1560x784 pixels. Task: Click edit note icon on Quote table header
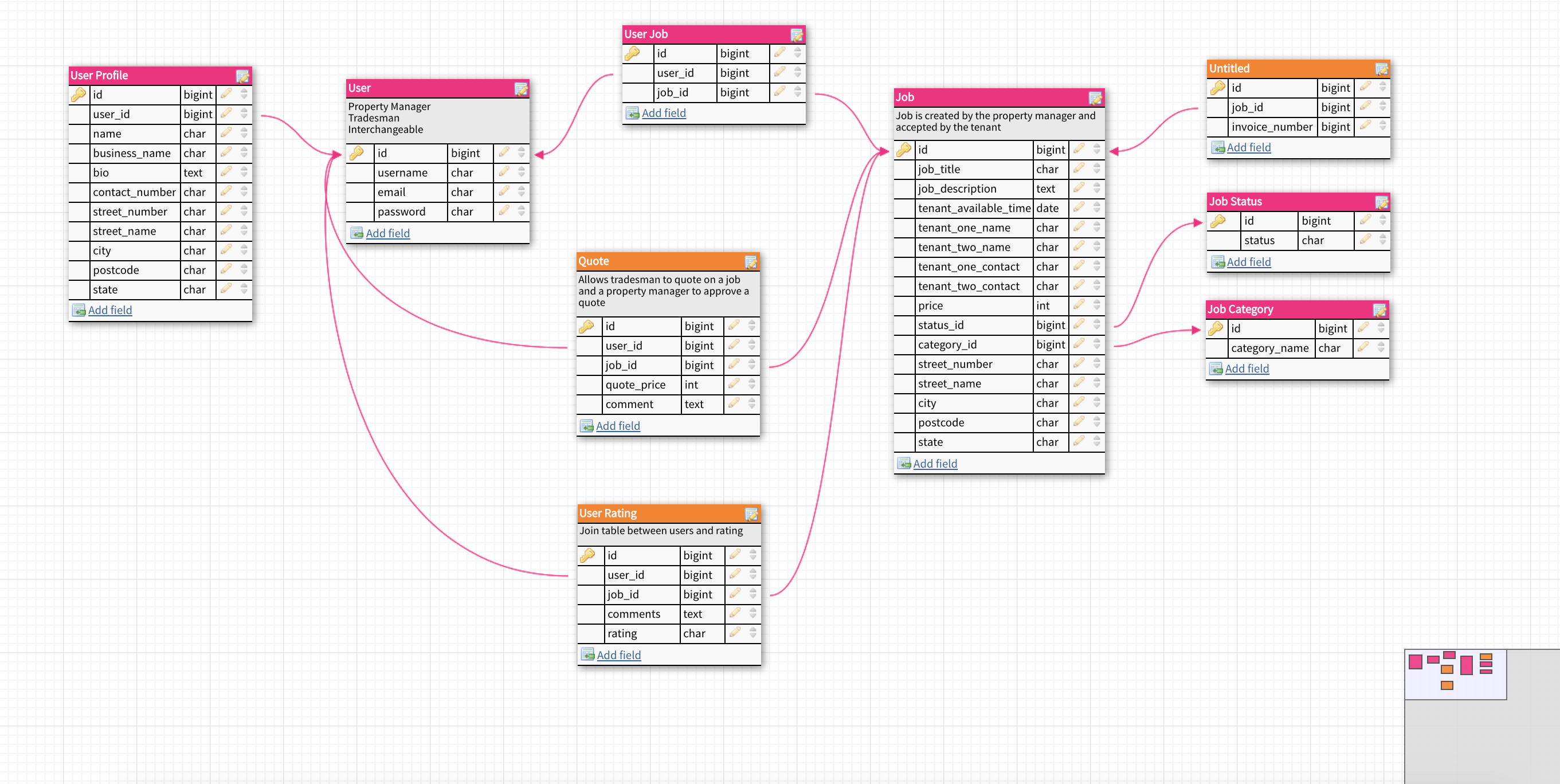click(x=750, y=261)
